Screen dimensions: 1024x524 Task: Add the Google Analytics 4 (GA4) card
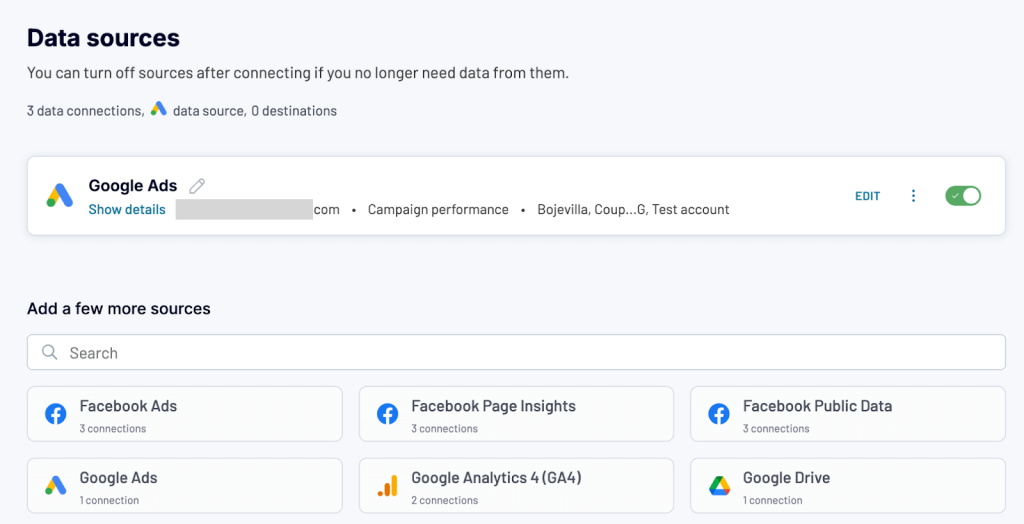(516, 485)
